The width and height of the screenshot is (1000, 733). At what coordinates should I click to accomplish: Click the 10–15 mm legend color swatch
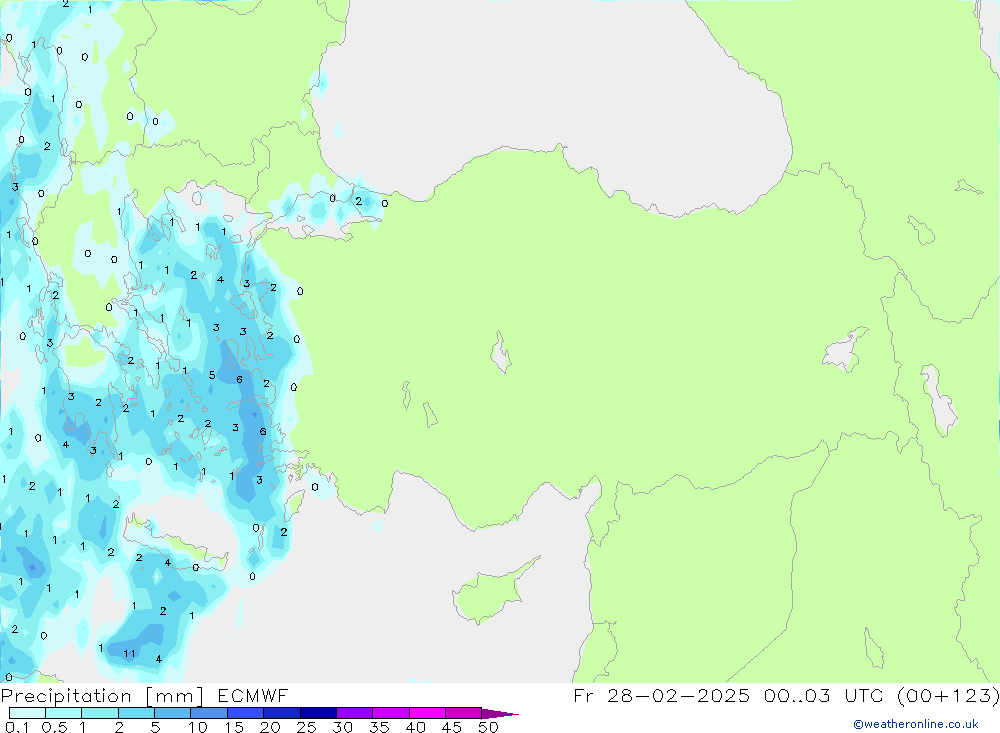[x=209, y=713]
